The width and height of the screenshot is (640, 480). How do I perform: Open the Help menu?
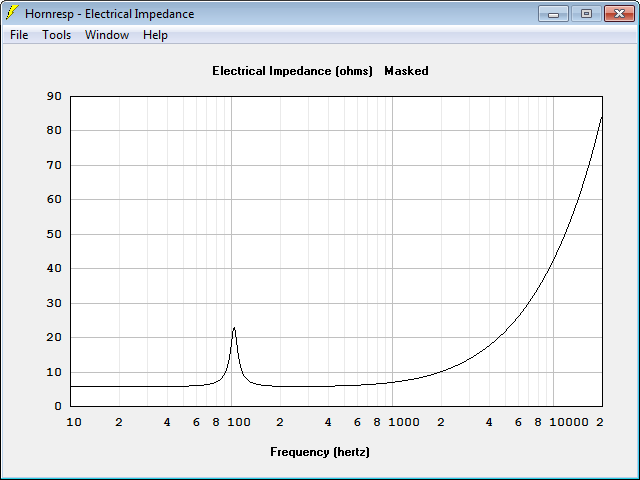155,35
